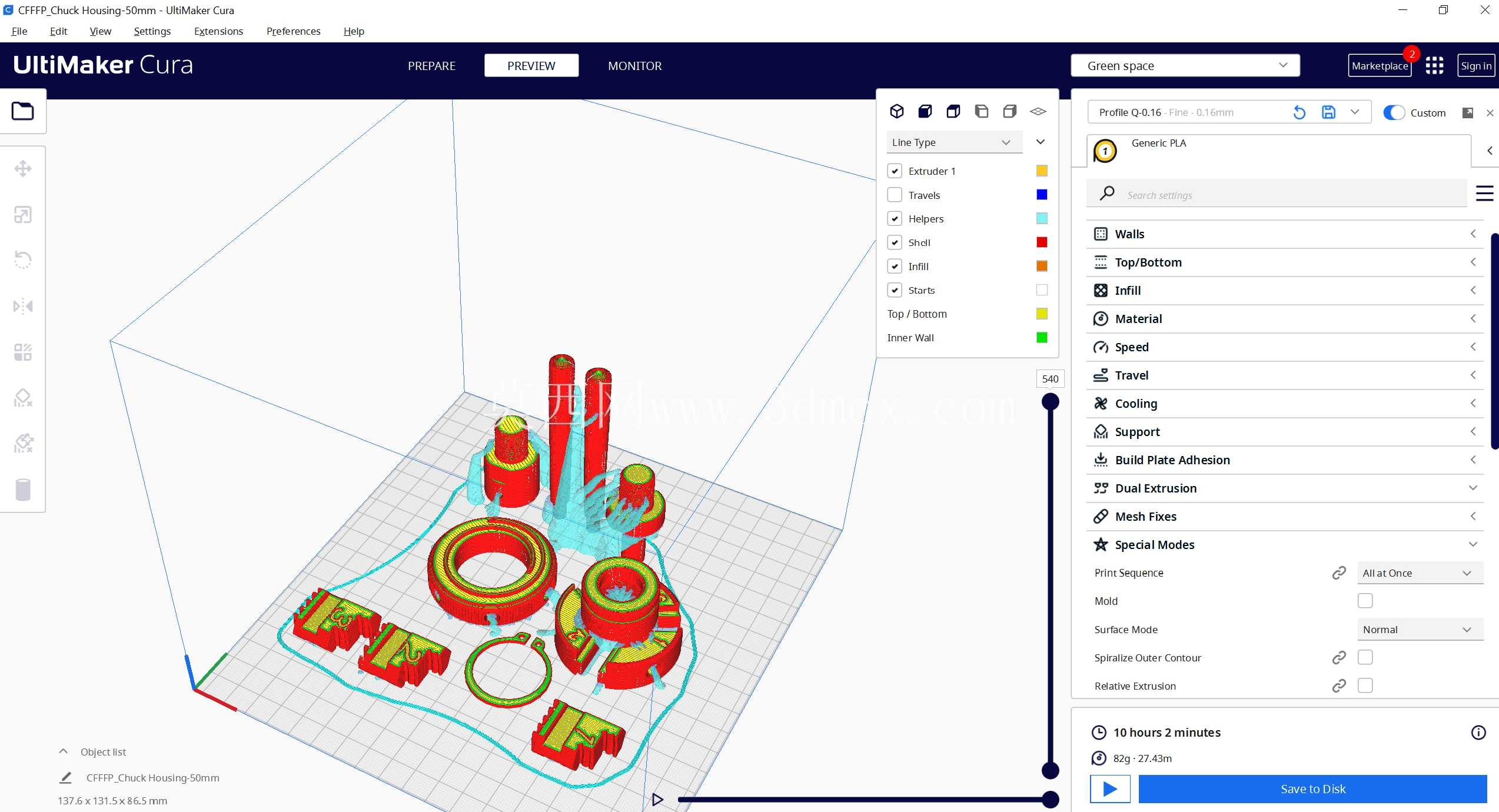Viewport: 1499px width, 812px height.
Task: Collapse the Special Modes section
Action: click(1284, 544)
